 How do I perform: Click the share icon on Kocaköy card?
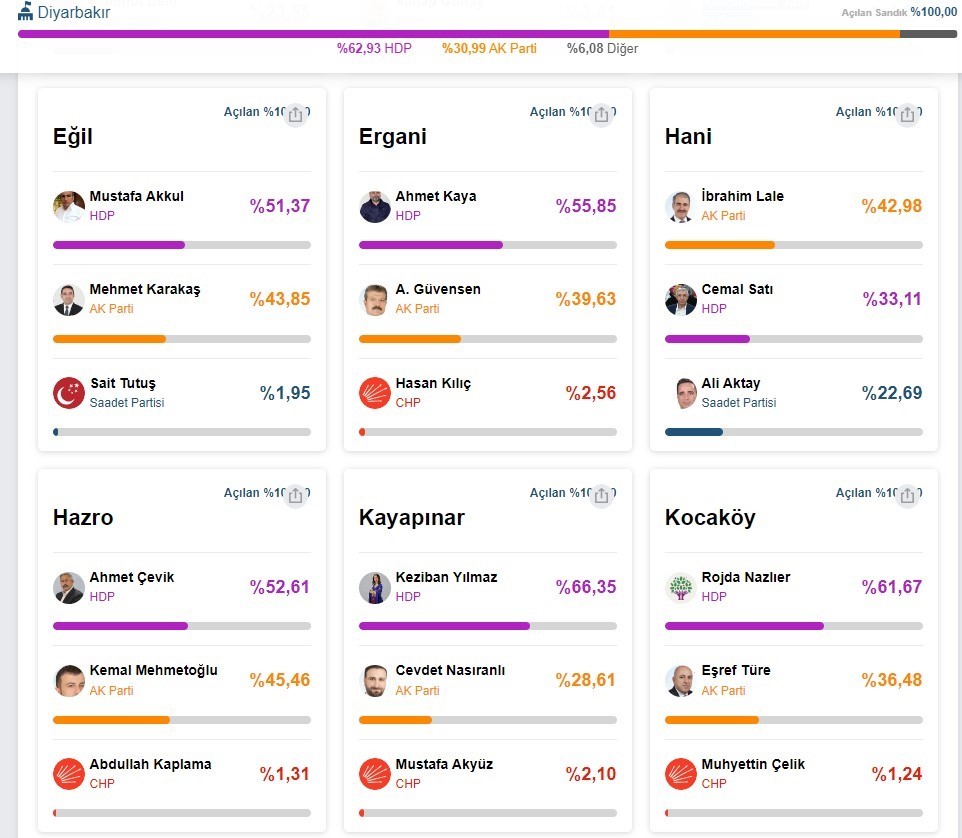coord(907,496)
